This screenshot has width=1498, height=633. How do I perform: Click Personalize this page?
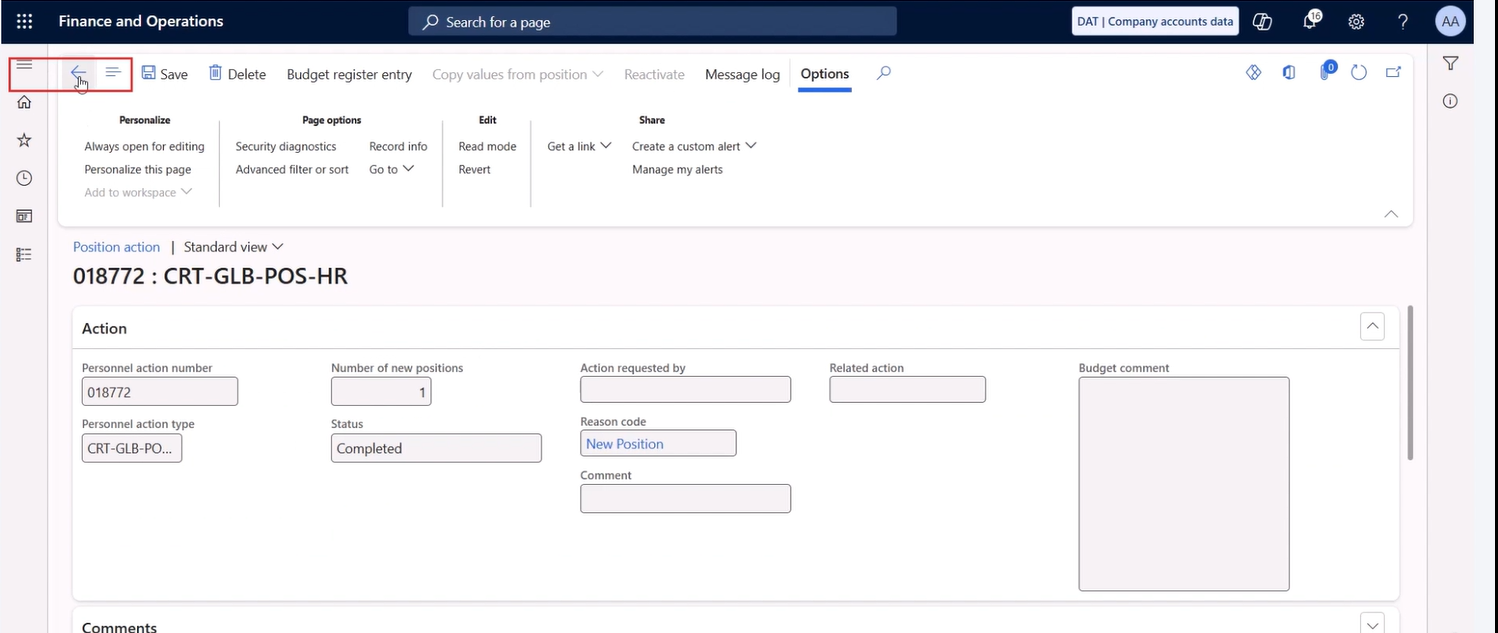click(x=138, y=169)
